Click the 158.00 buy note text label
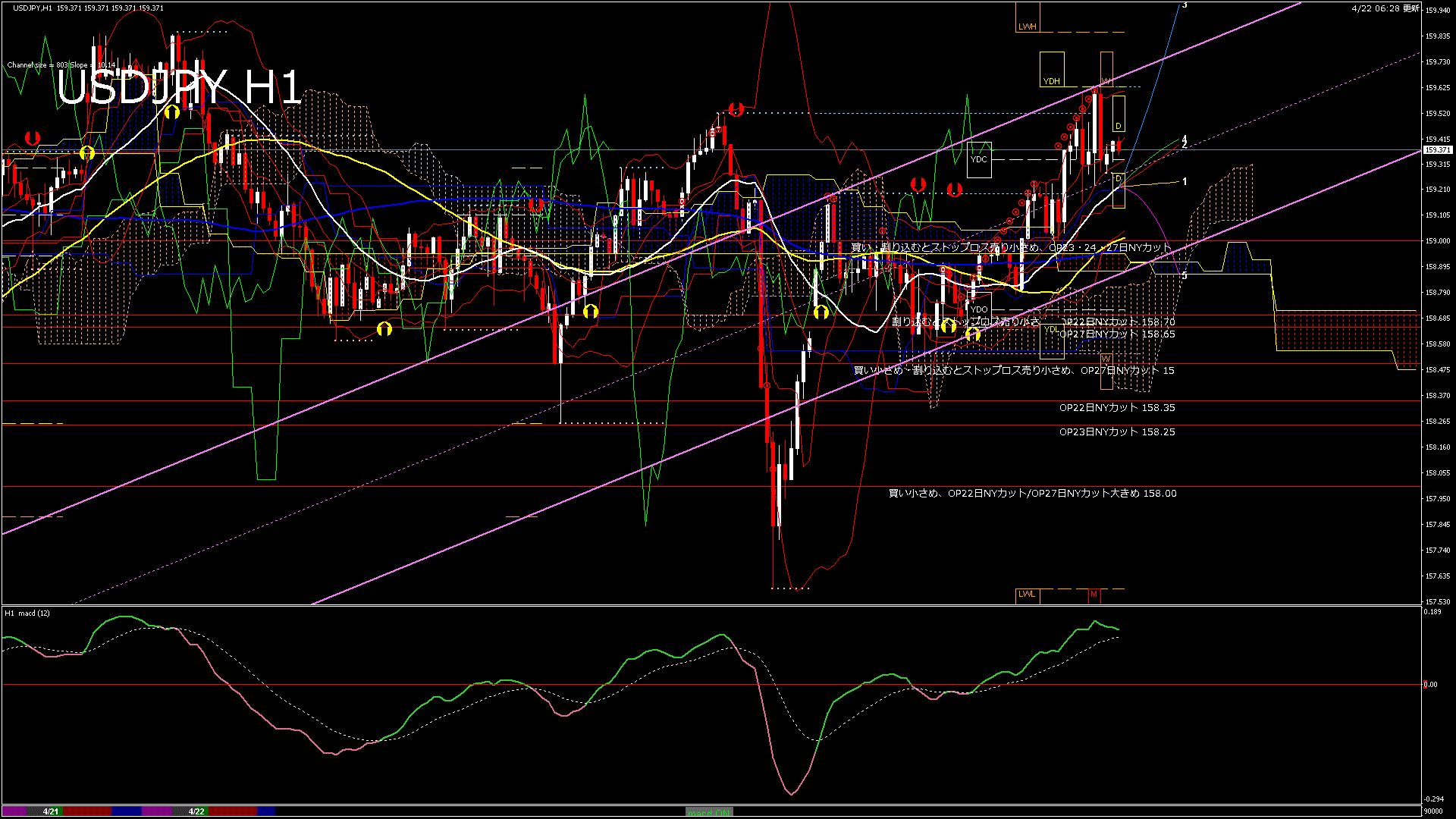The height and width of the screenshot is (819, 1456). pos(1032,494)
